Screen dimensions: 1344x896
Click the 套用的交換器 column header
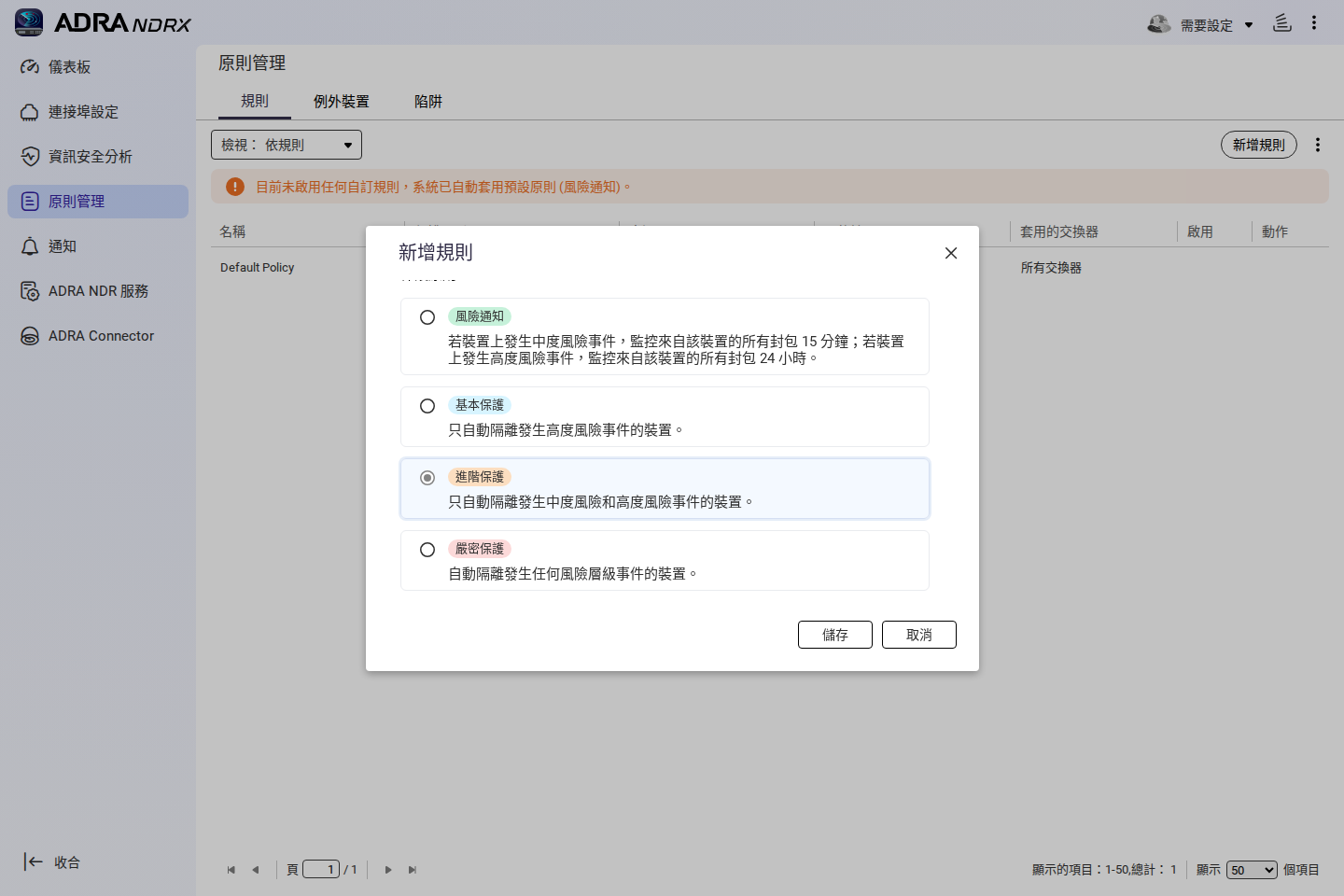click(1059, 231)
